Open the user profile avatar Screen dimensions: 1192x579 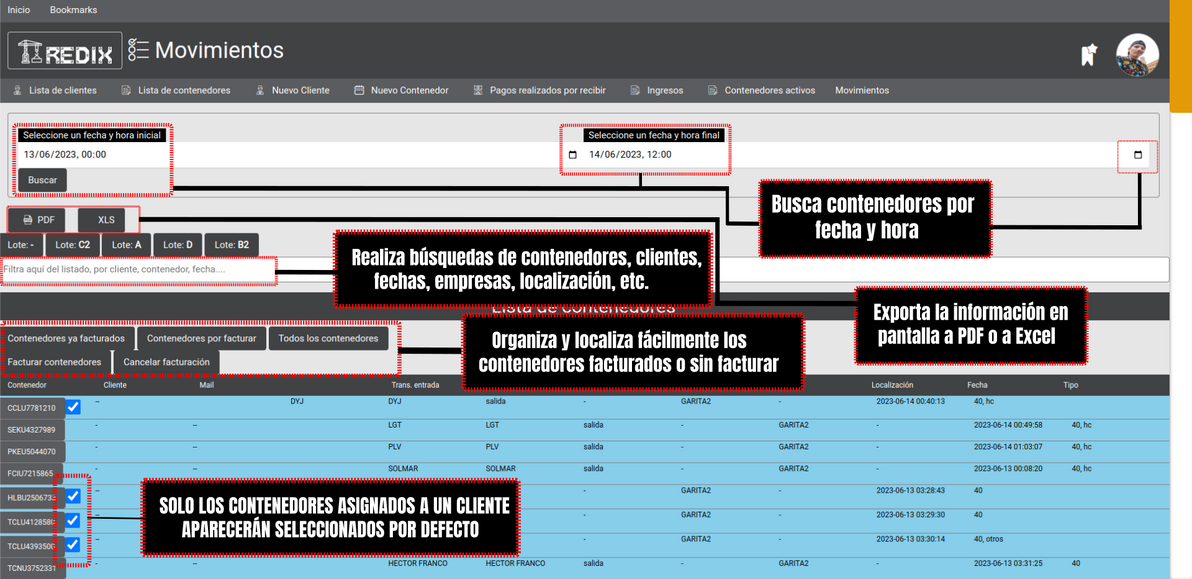coord(1137,55)
